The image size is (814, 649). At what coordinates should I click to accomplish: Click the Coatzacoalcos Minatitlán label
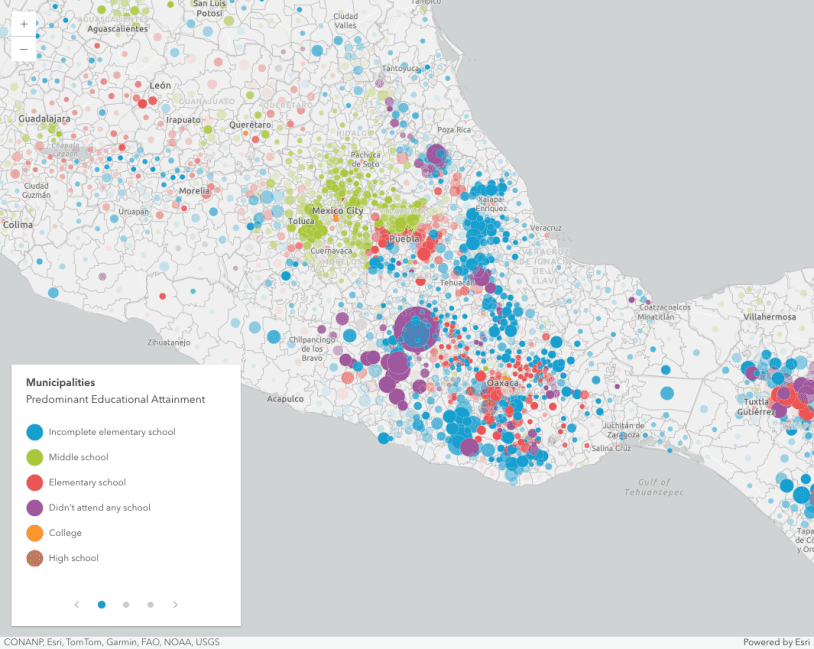click(664, 312)
